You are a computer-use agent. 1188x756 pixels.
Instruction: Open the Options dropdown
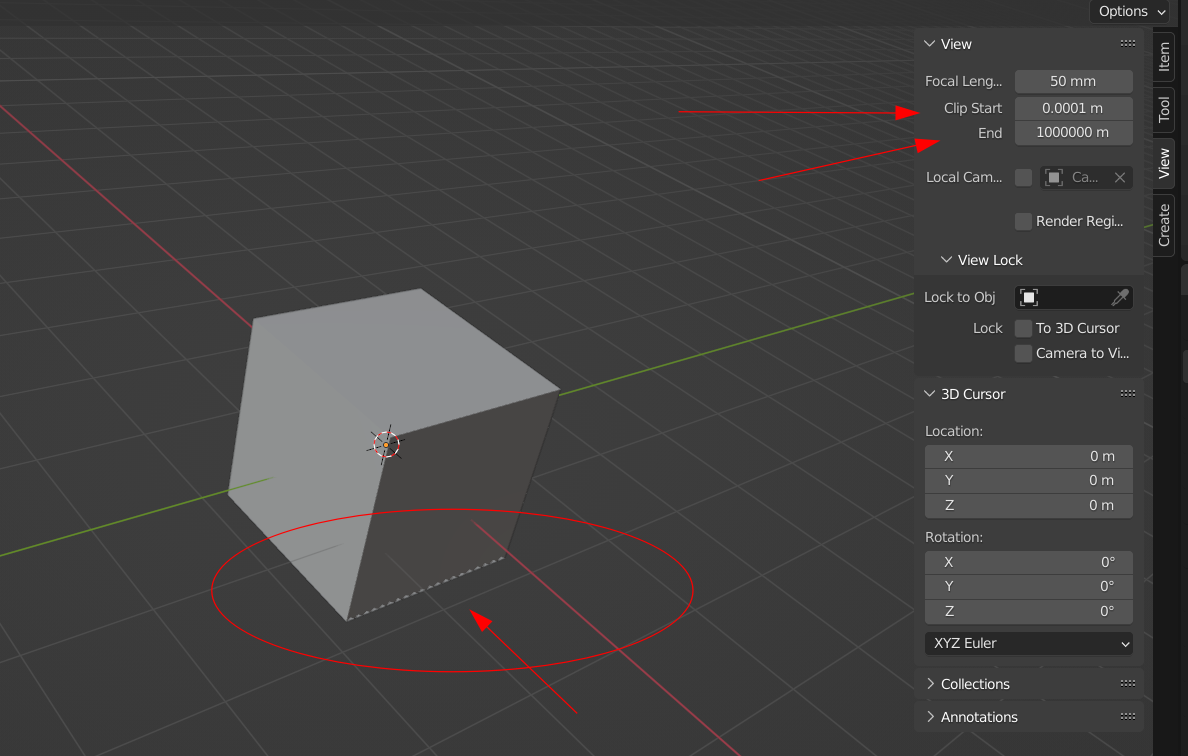[1132, 11]
